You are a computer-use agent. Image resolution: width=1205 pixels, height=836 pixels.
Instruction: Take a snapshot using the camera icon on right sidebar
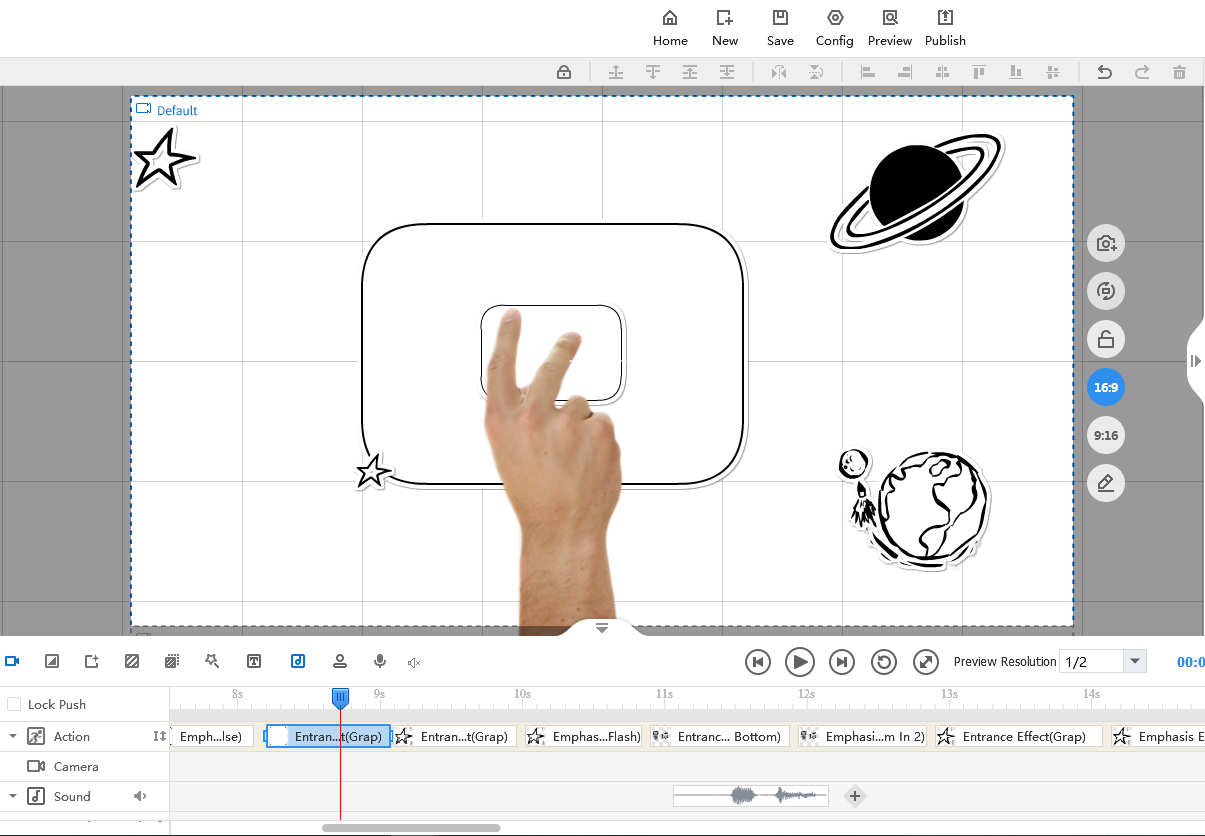tap(1105, 243)
